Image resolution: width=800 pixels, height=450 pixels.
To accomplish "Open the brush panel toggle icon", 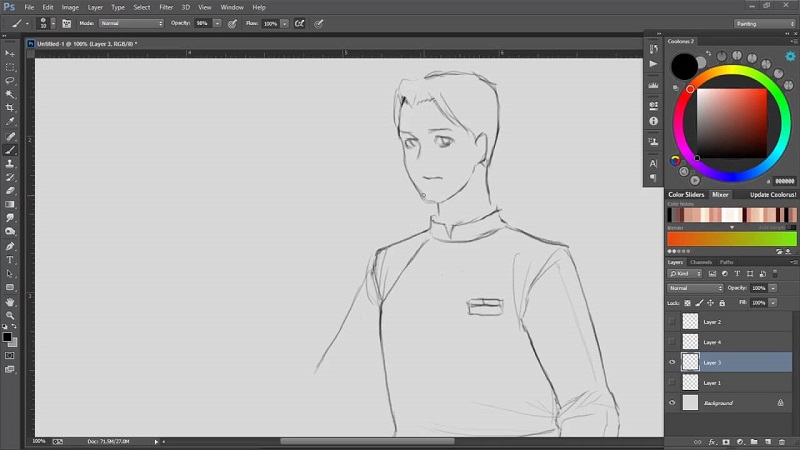I will tap(66, 23).
